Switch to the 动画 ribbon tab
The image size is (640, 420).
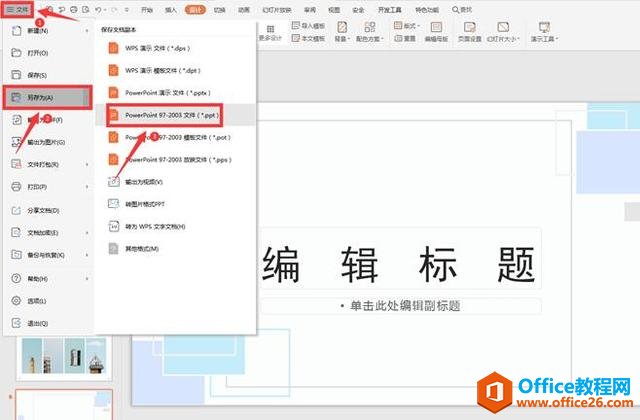244,9
